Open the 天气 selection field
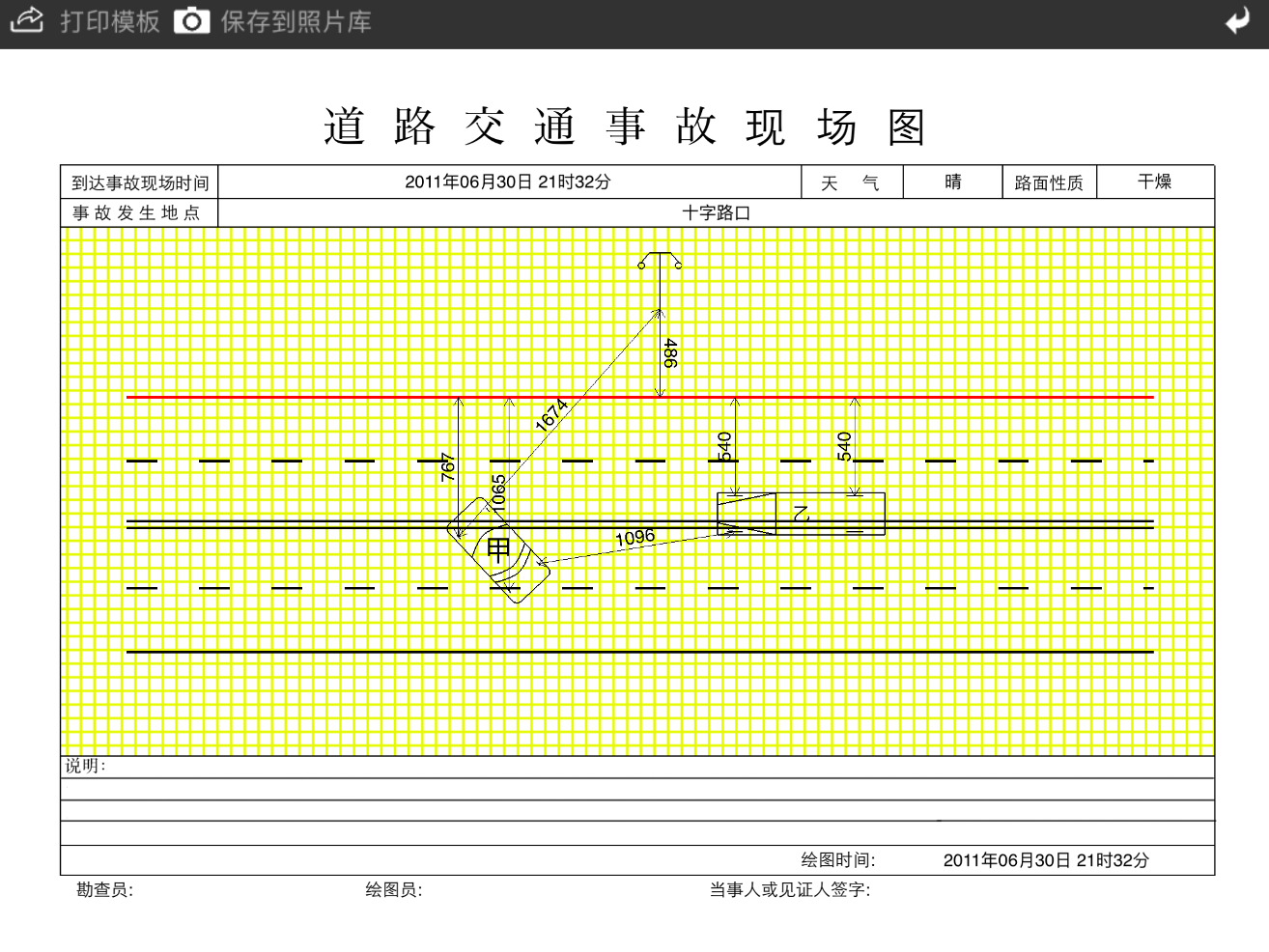Image resolution: width=1269 pixels, height=952 pixels. point(852,182)
